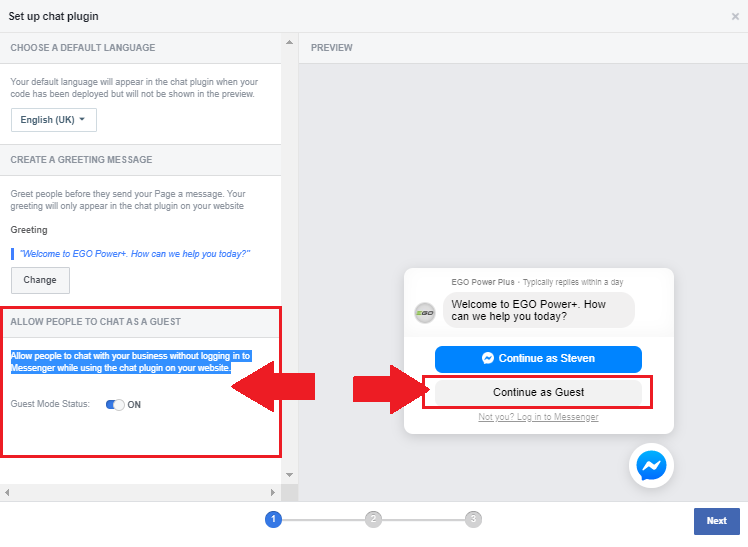The width and height of the screenshot is (748, 547).
Task: Click the greeting text "Welcome to EGO Power+..."
Action: [135, 254]
